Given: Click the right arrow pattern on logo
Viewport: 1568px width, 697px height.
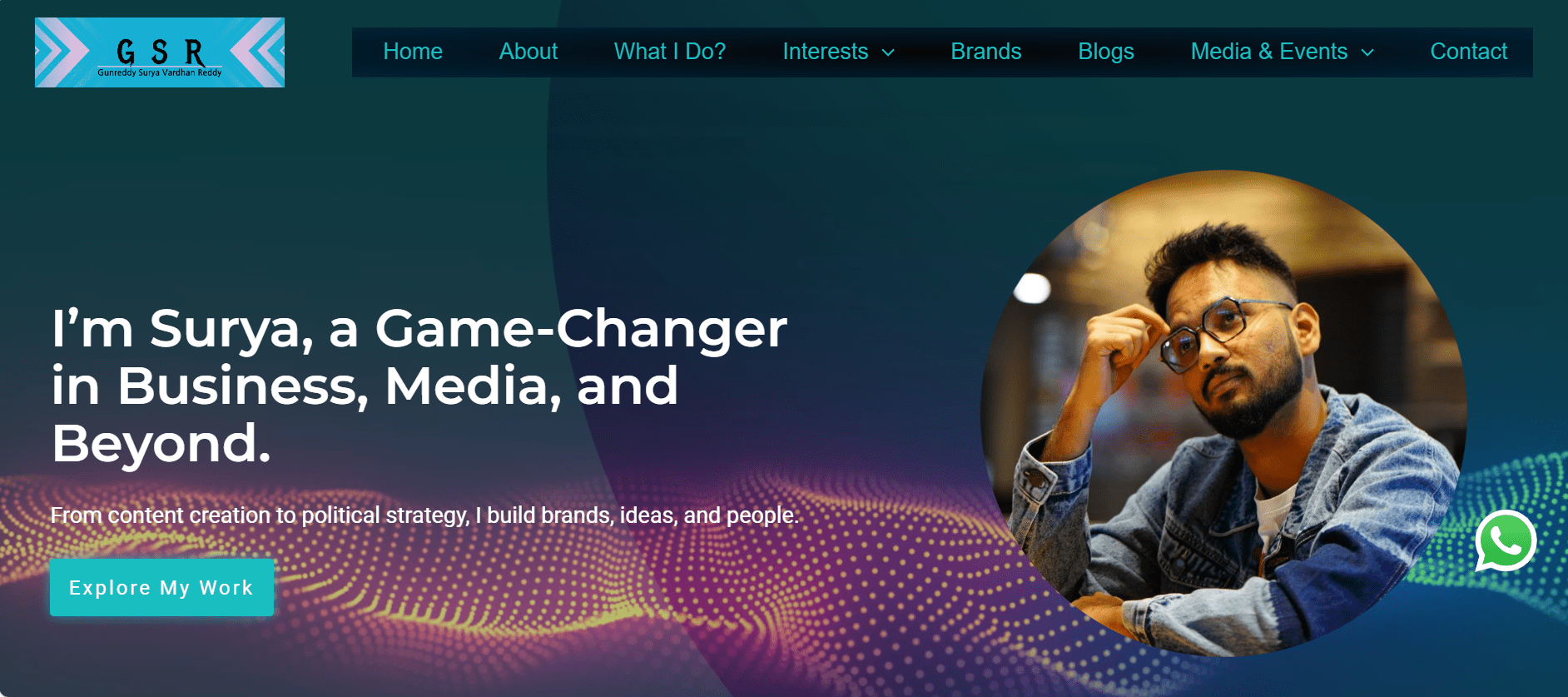Looking at the screenshot, I should click(x=258, y=52).
